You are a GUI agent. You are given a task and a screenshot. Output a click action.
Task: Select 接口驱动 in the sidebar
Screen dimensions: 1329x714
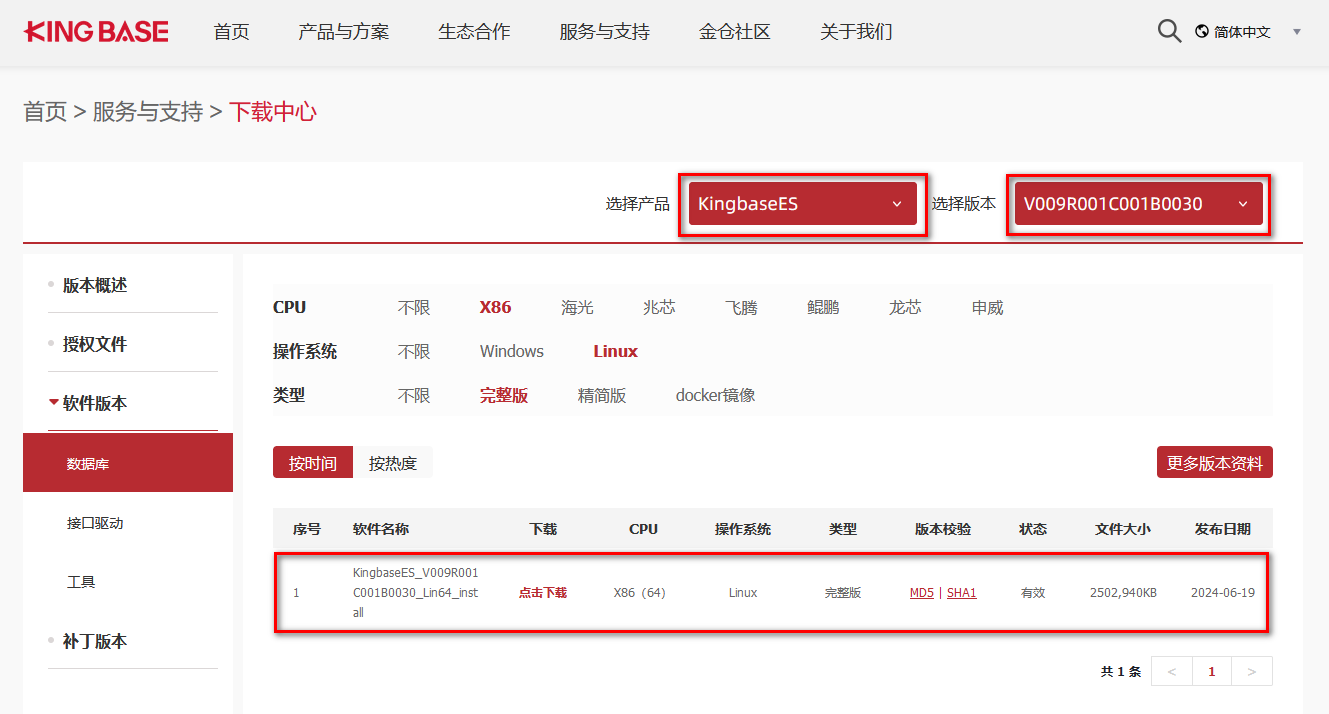(95, 522)
